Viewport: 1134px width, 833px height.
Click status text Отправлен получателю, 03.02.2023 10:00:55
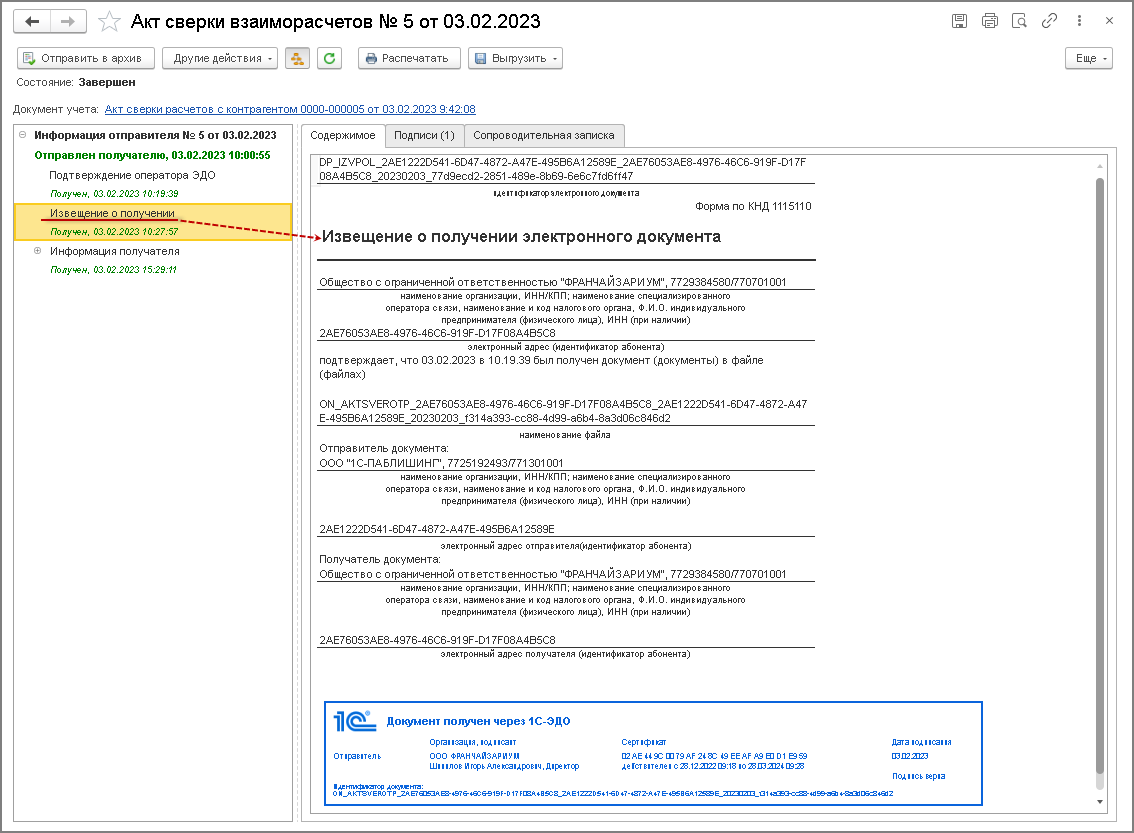(152, 155)
